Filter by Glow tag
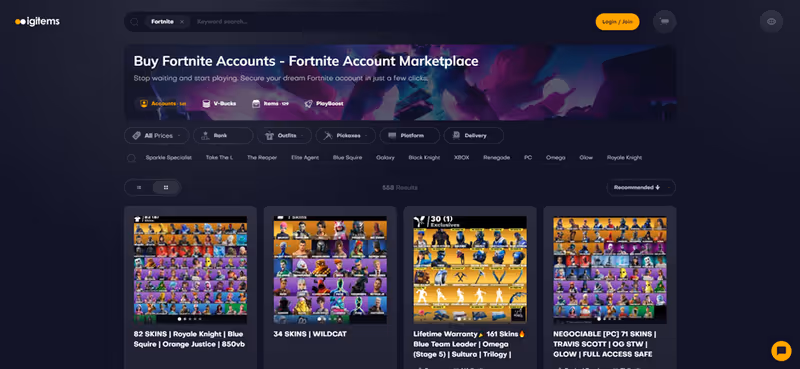 click(x=586, y=158)
